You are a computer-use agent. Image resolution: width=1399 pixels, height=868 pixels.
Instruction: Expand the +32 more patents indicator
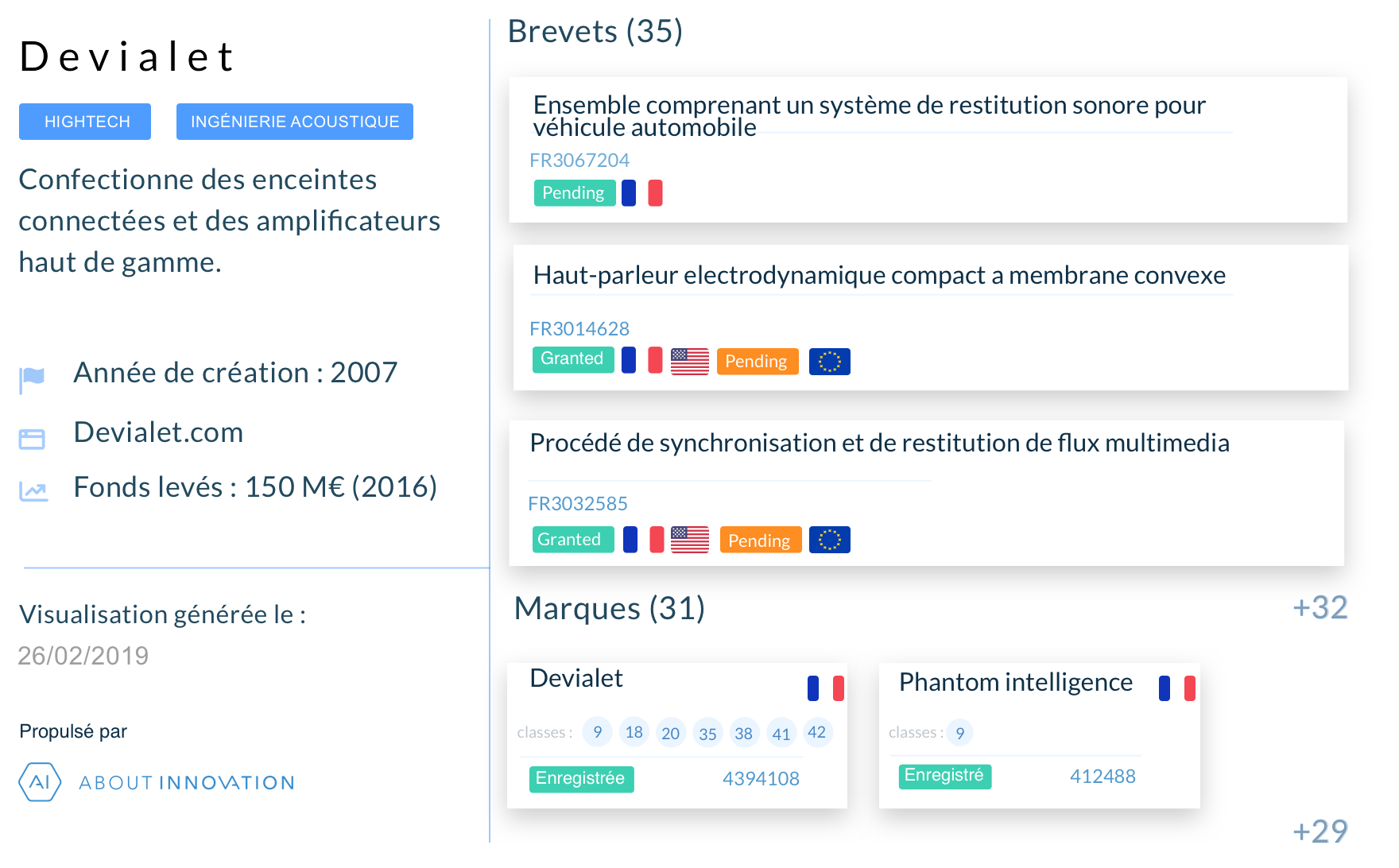click(x=1320, y=607)
